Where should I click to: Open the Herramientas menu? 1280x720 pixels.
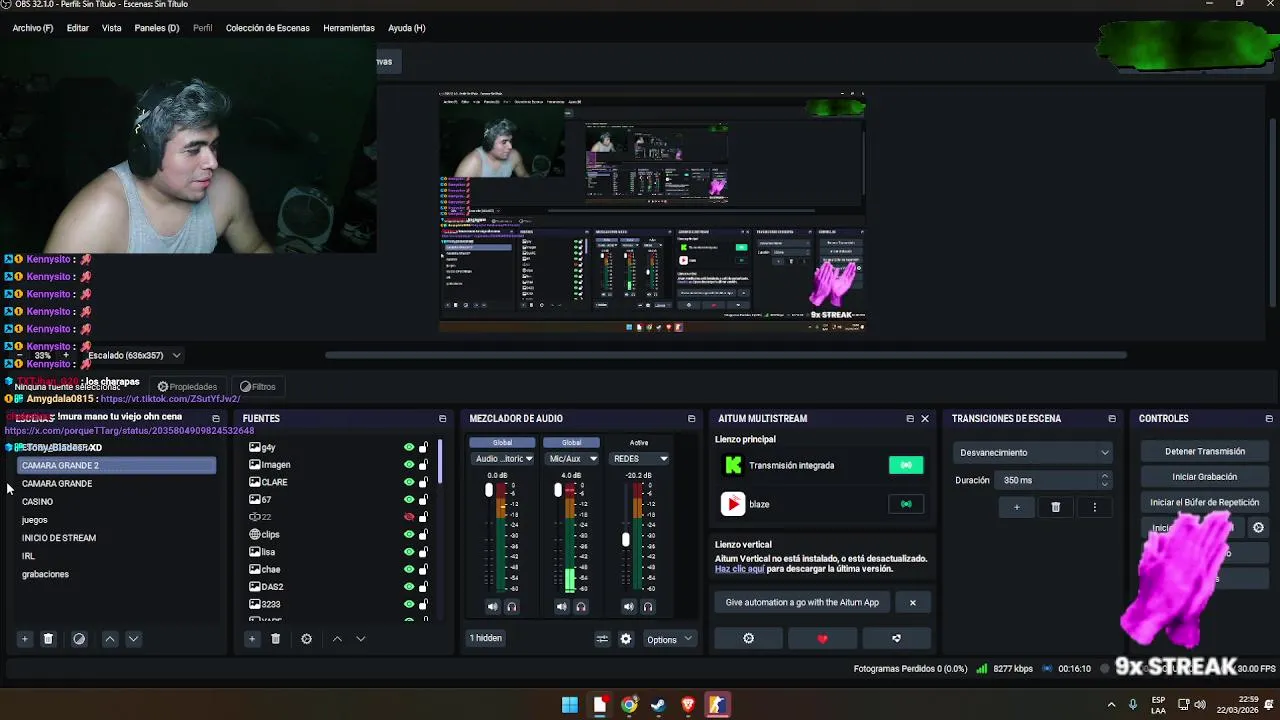[x=349, y=28]
